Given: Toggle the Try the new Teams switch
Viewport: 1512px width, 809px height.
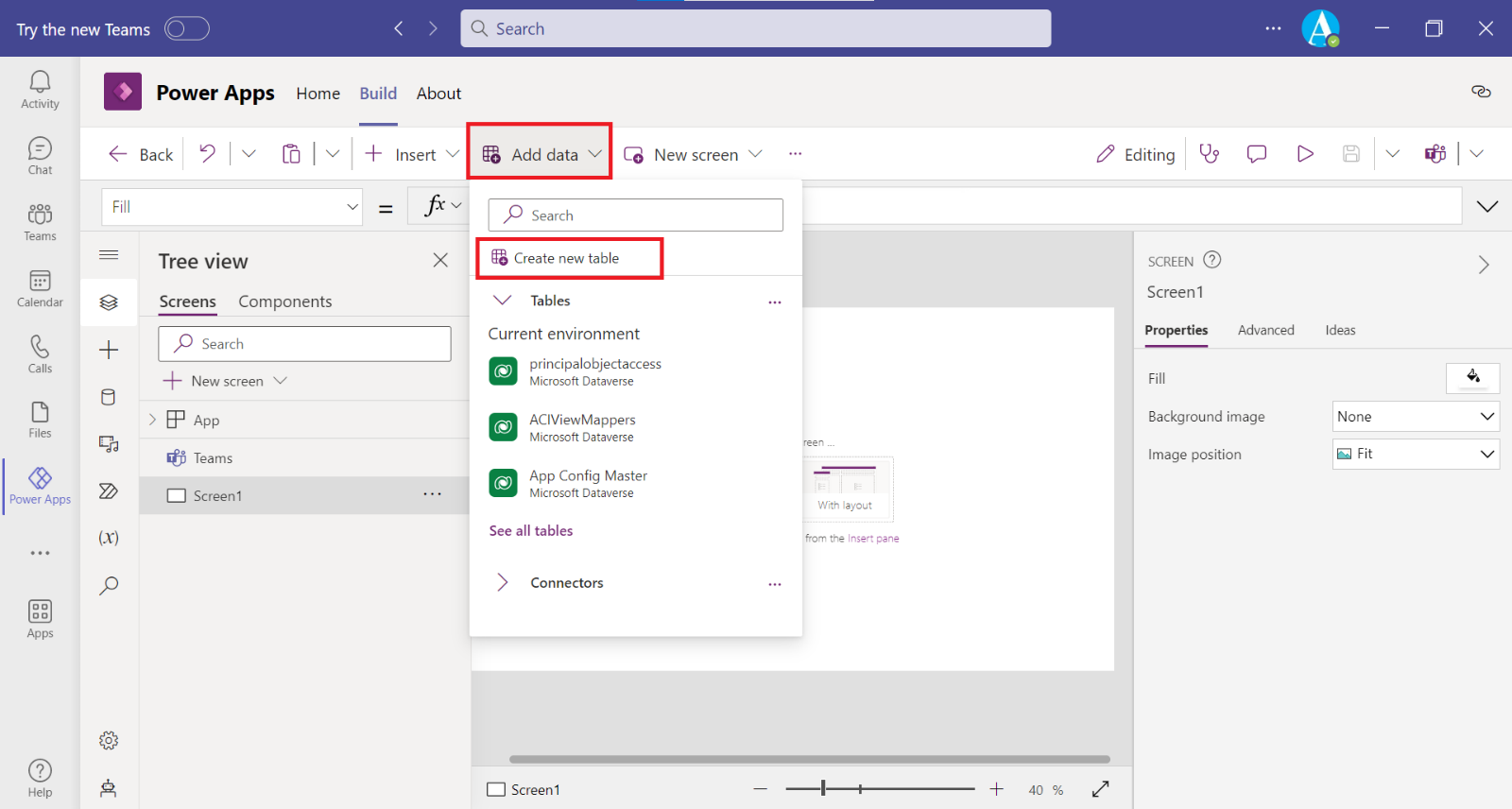Looking at the screenshot, I should (186, 29).
